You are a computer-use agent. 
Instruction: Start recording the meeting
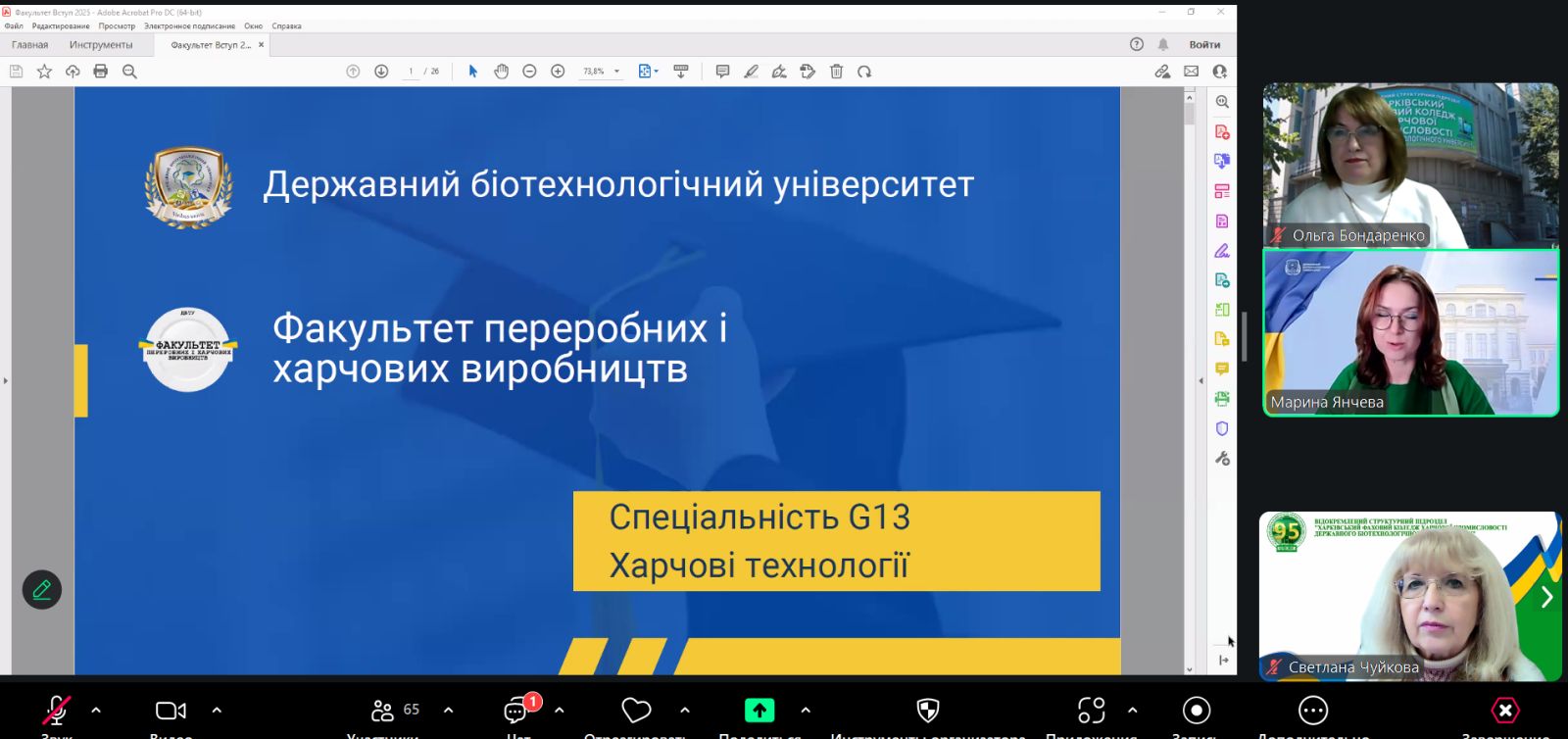(1196, 711)
